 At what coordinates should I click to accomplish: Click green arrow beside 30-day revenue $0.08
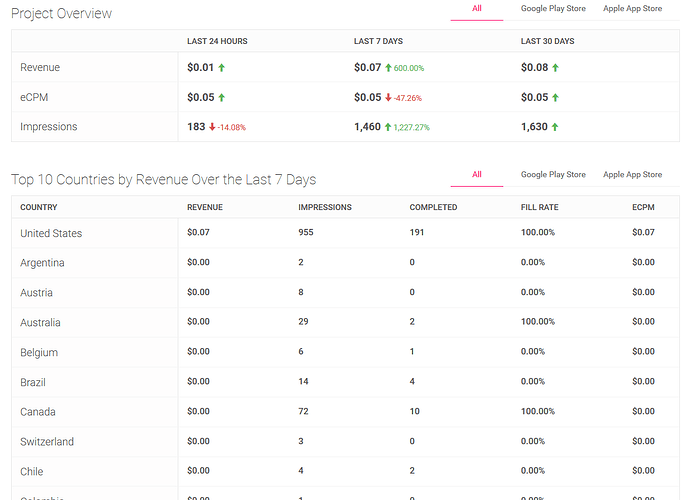pyautogui.click(x=556, y=67)
